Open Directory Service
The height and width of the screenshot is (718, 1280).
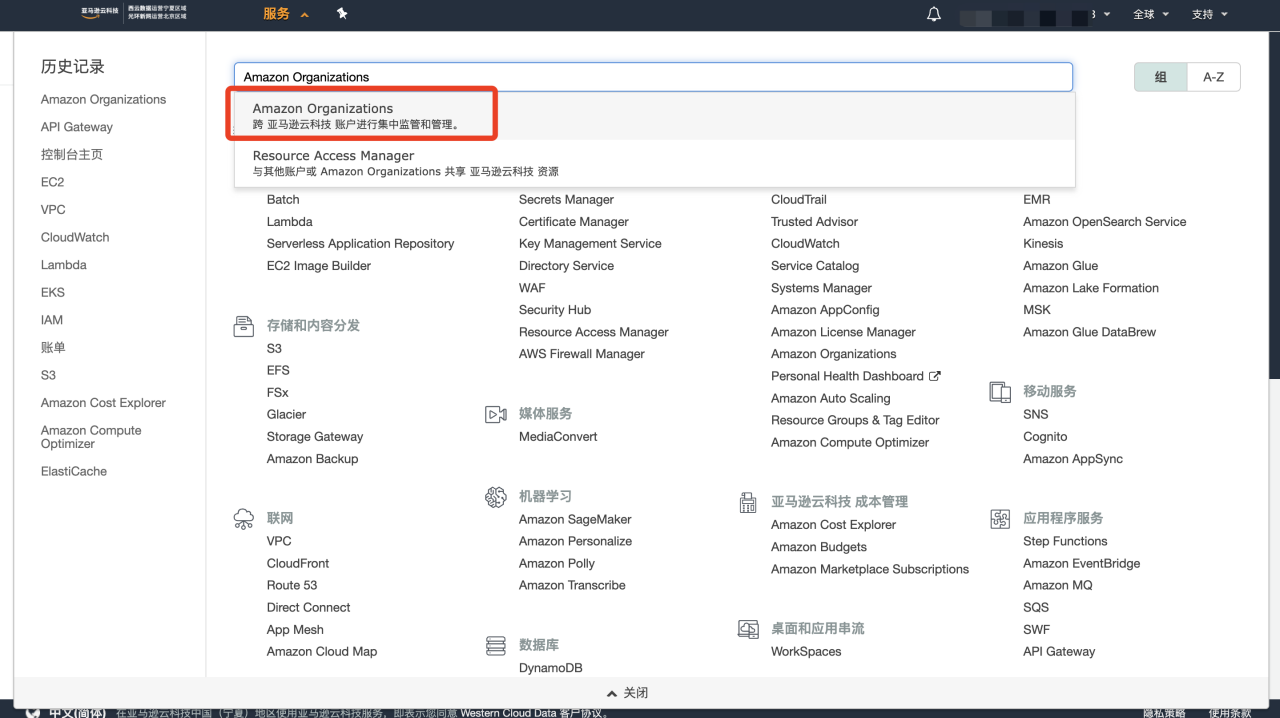tap(566, 266)
